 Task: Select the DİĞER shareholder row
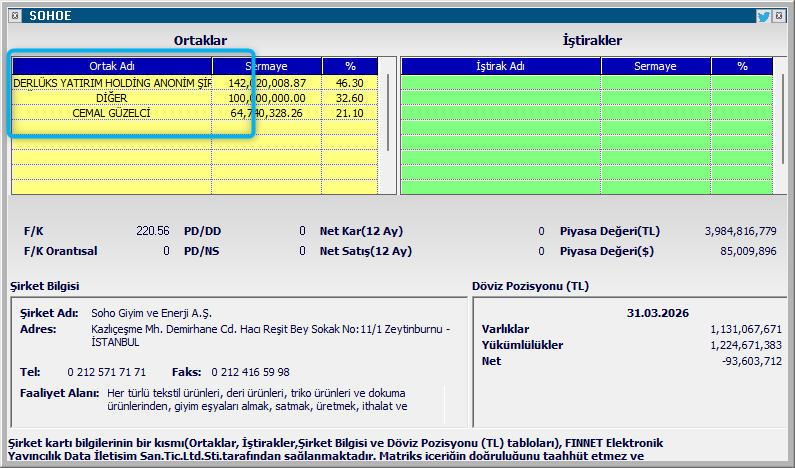point(112,98)
